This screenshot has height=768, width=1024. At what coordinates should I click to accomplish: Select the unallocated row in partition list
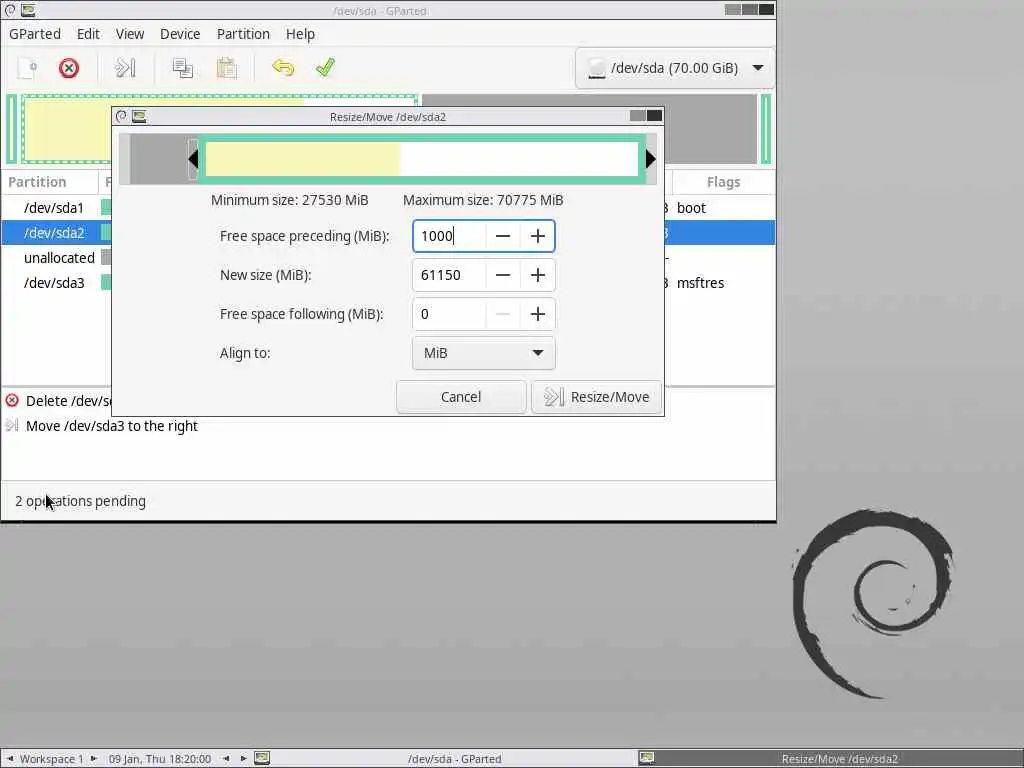tap(388, 258)
